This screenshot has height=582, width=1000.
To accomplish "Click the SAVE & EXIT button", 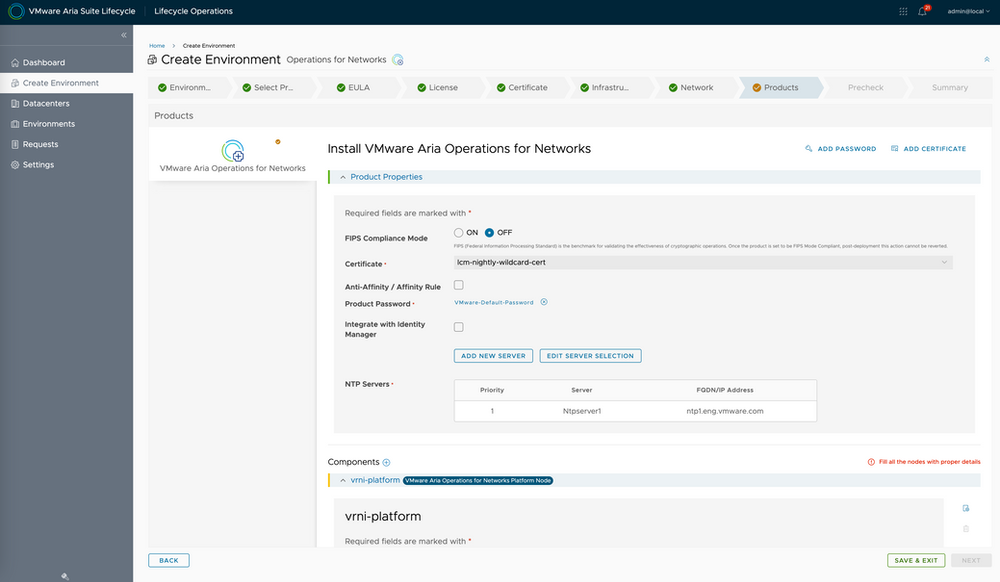I will 915,560.
